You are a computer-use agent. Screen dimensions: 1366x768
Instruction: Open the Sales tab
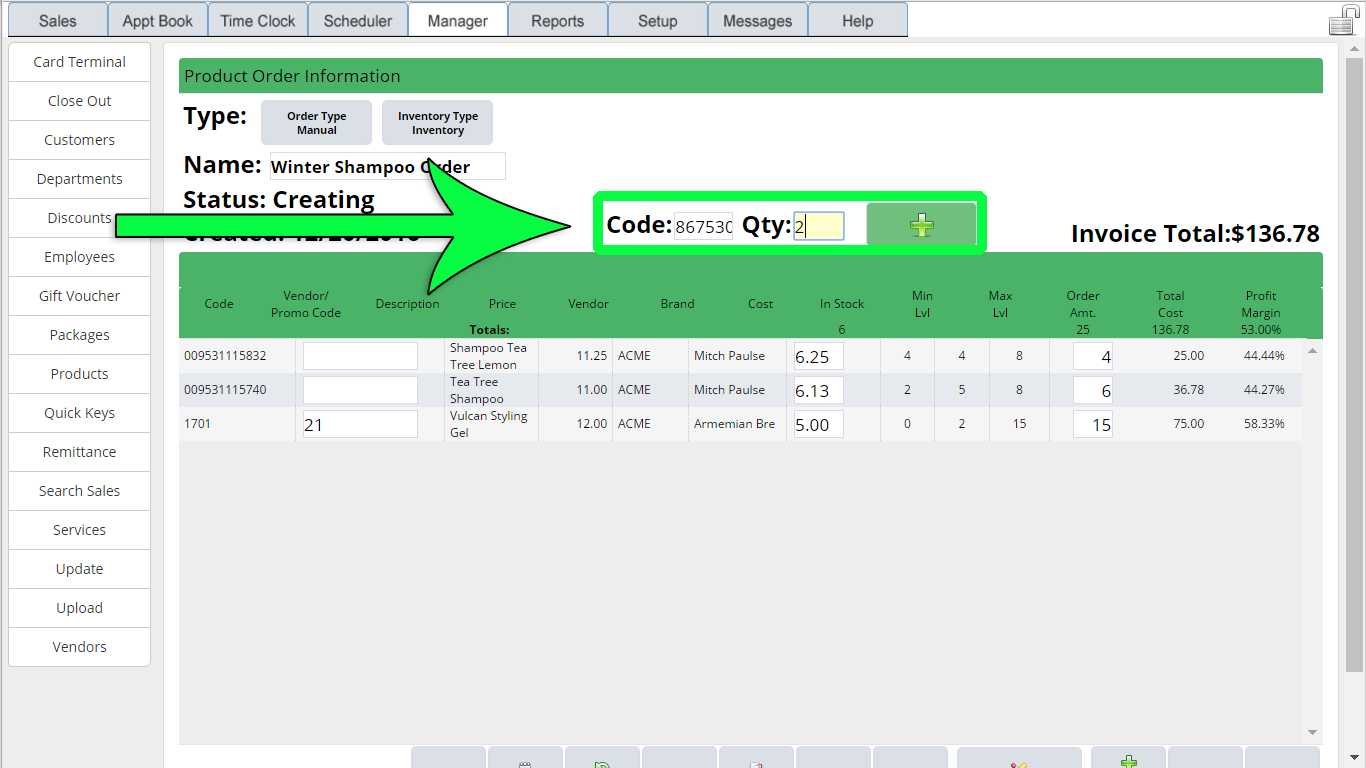(x=57, y=21)
